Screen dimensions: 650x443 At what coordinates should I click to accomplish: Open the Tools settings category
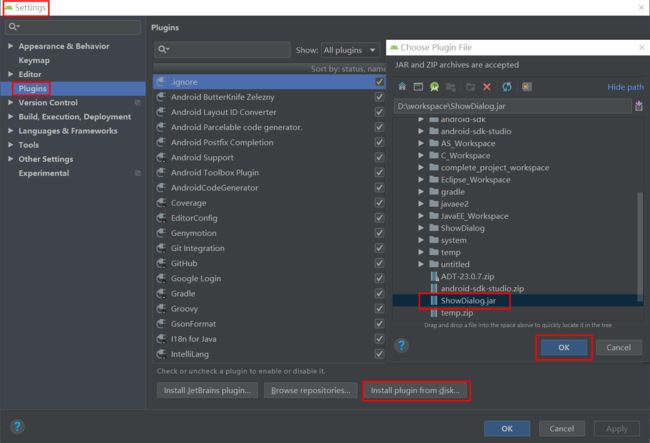29,145
